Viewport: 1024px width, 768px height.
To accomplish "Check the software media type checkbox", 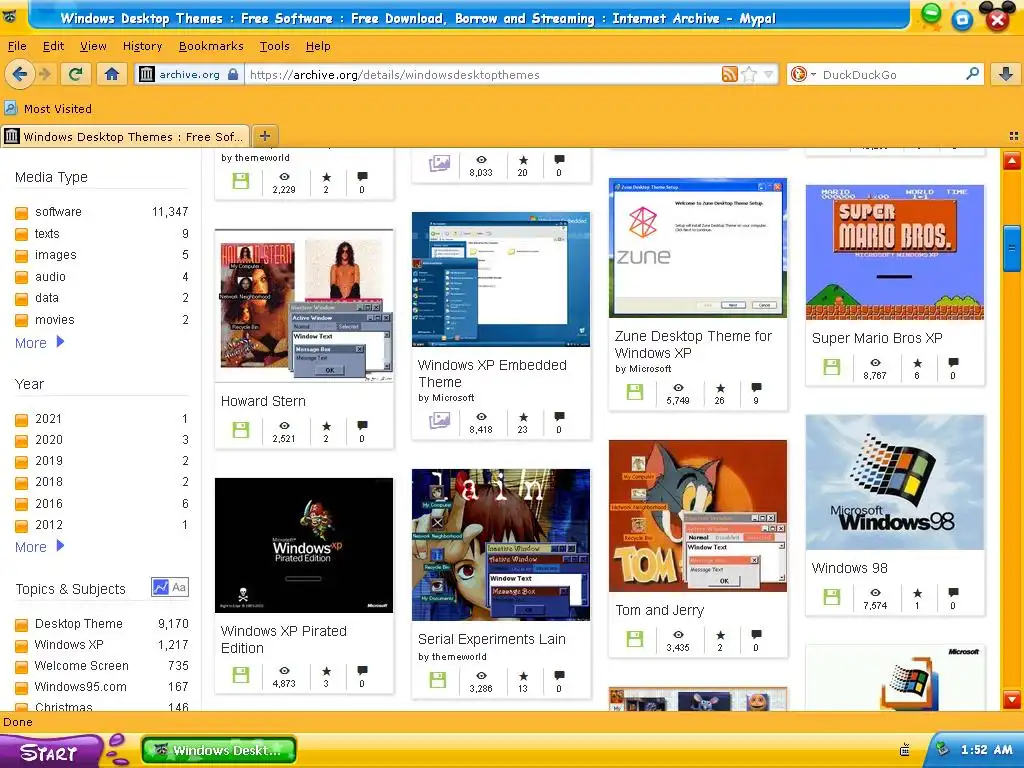I will point(22,212).
